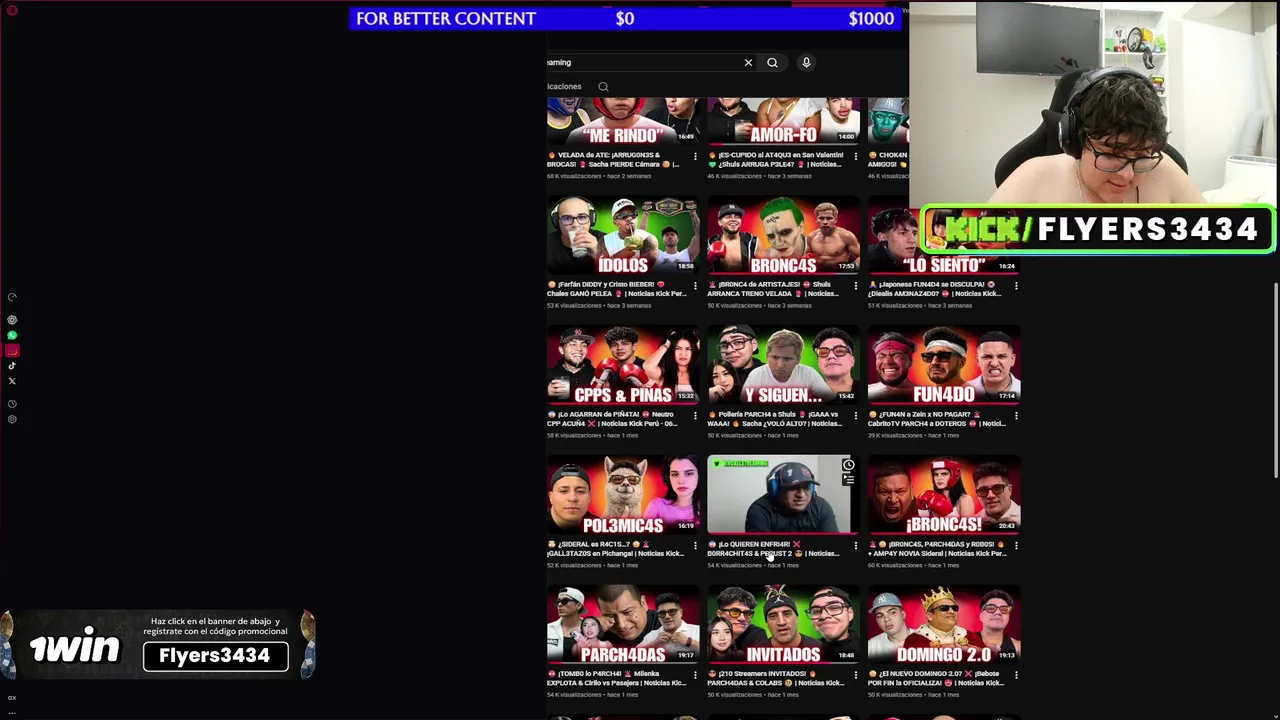Play the Joker BRONC4S thumbnail video
This screenshot has width=1280, height=720.
784,235
